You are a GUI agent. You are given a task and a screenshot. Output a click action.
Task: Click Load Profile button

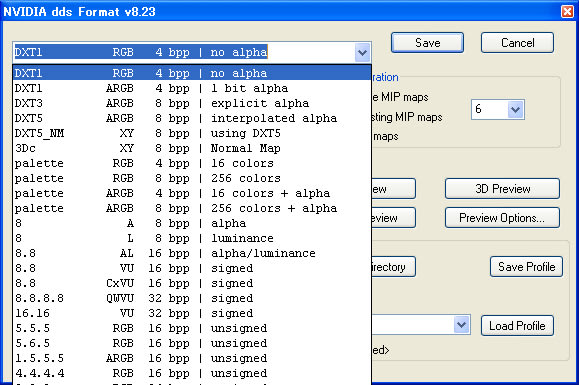[x=517, y=326]
